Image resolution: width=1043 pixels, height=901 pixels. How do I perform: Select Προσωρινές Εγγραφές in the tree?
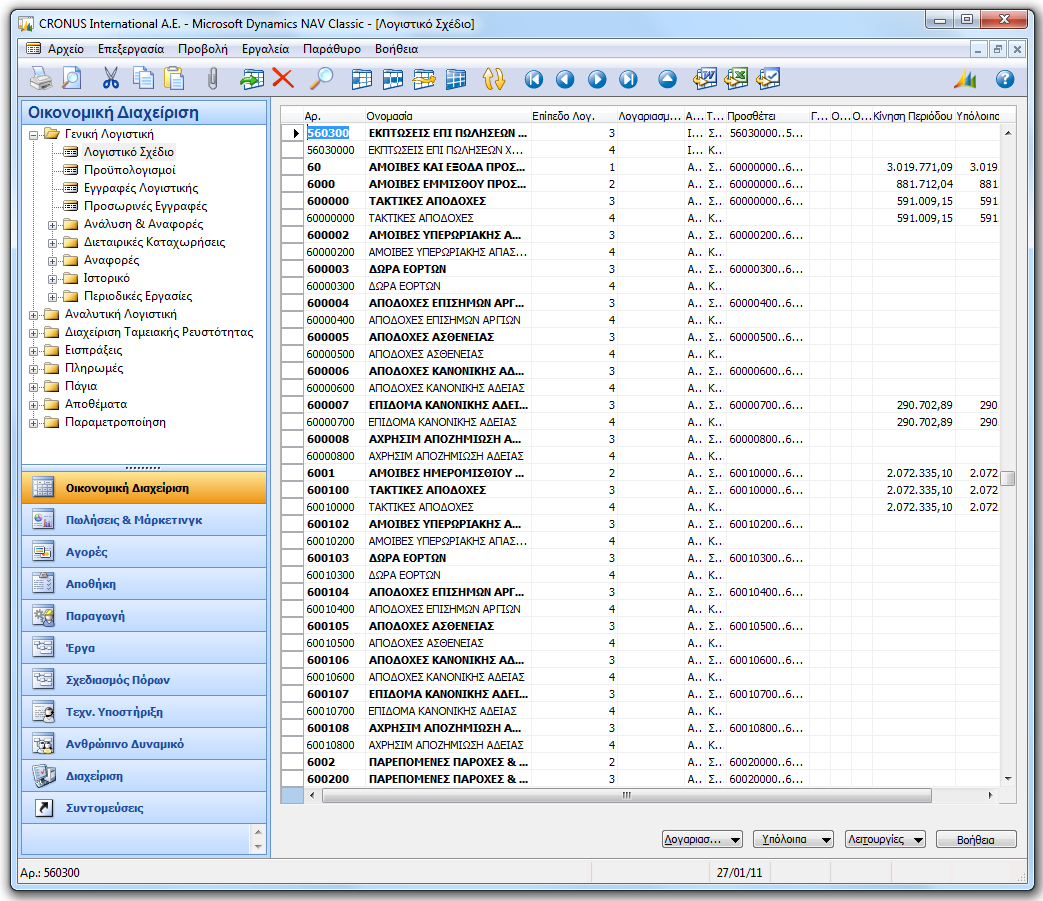point(146,206)
